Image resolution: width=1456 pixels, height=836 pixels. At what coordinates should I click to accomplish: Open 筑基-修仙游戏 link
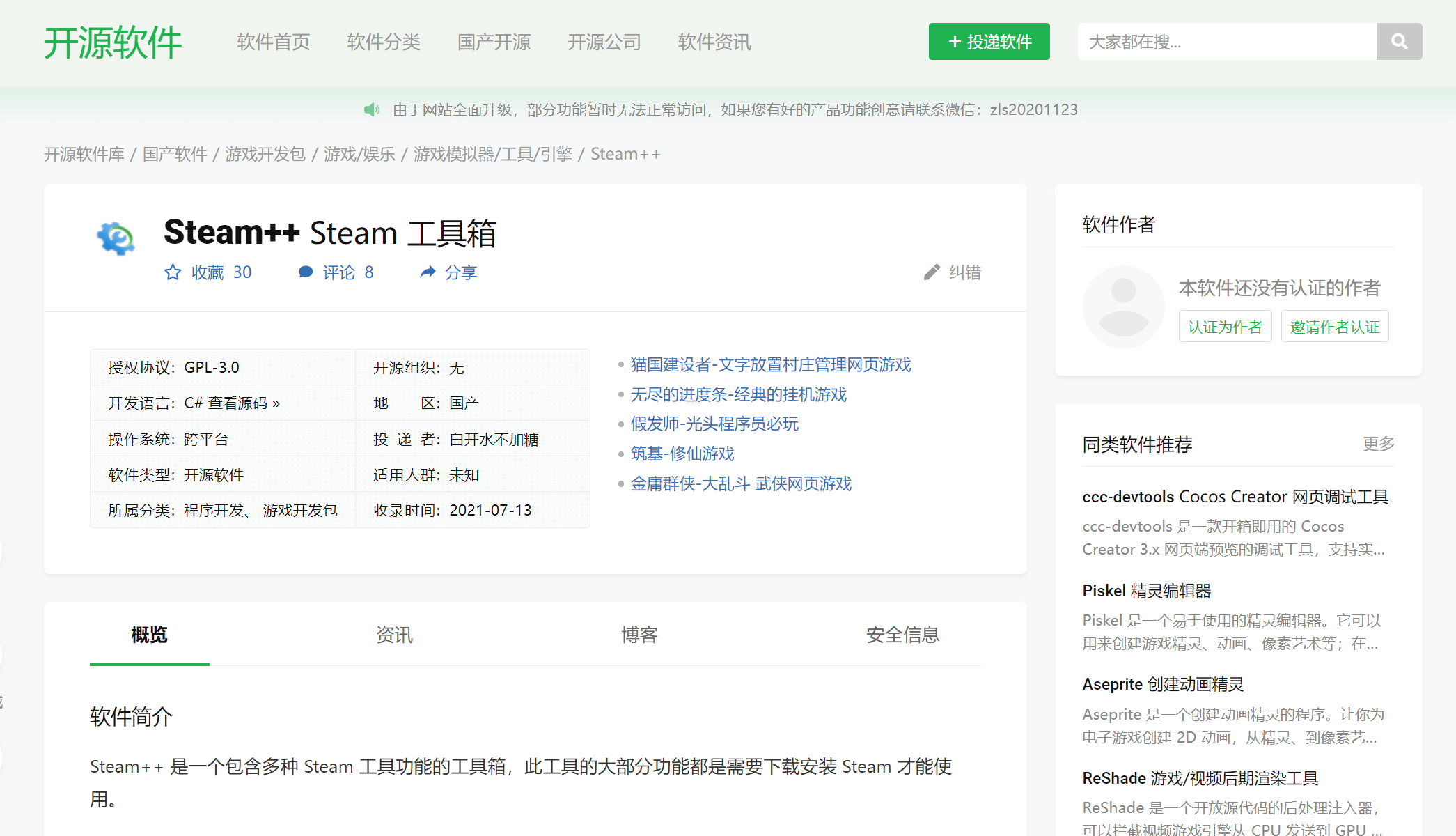(x=682, y=454)
